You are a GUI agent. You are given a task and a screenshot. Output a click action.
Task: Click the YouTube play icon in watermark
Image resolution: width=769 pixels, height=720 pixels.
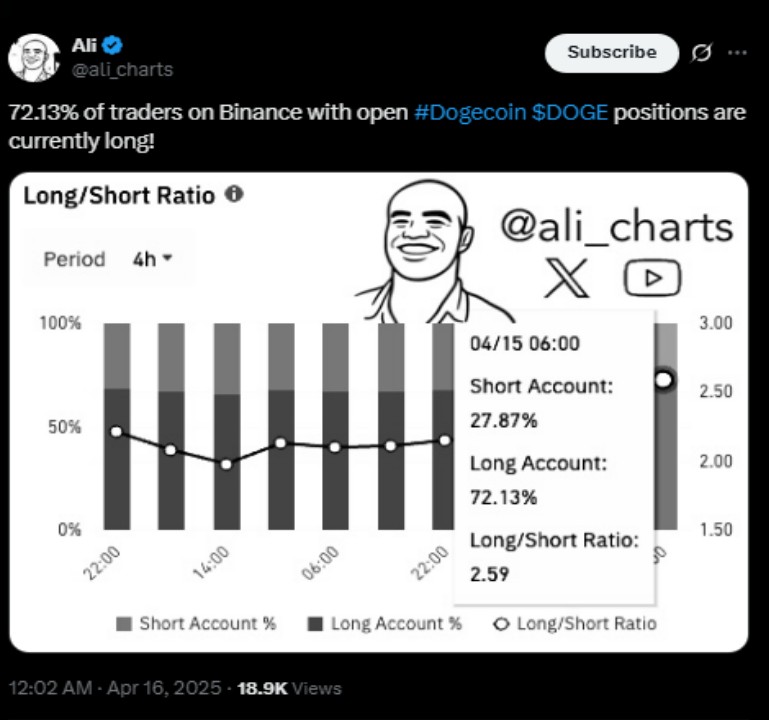652,278
